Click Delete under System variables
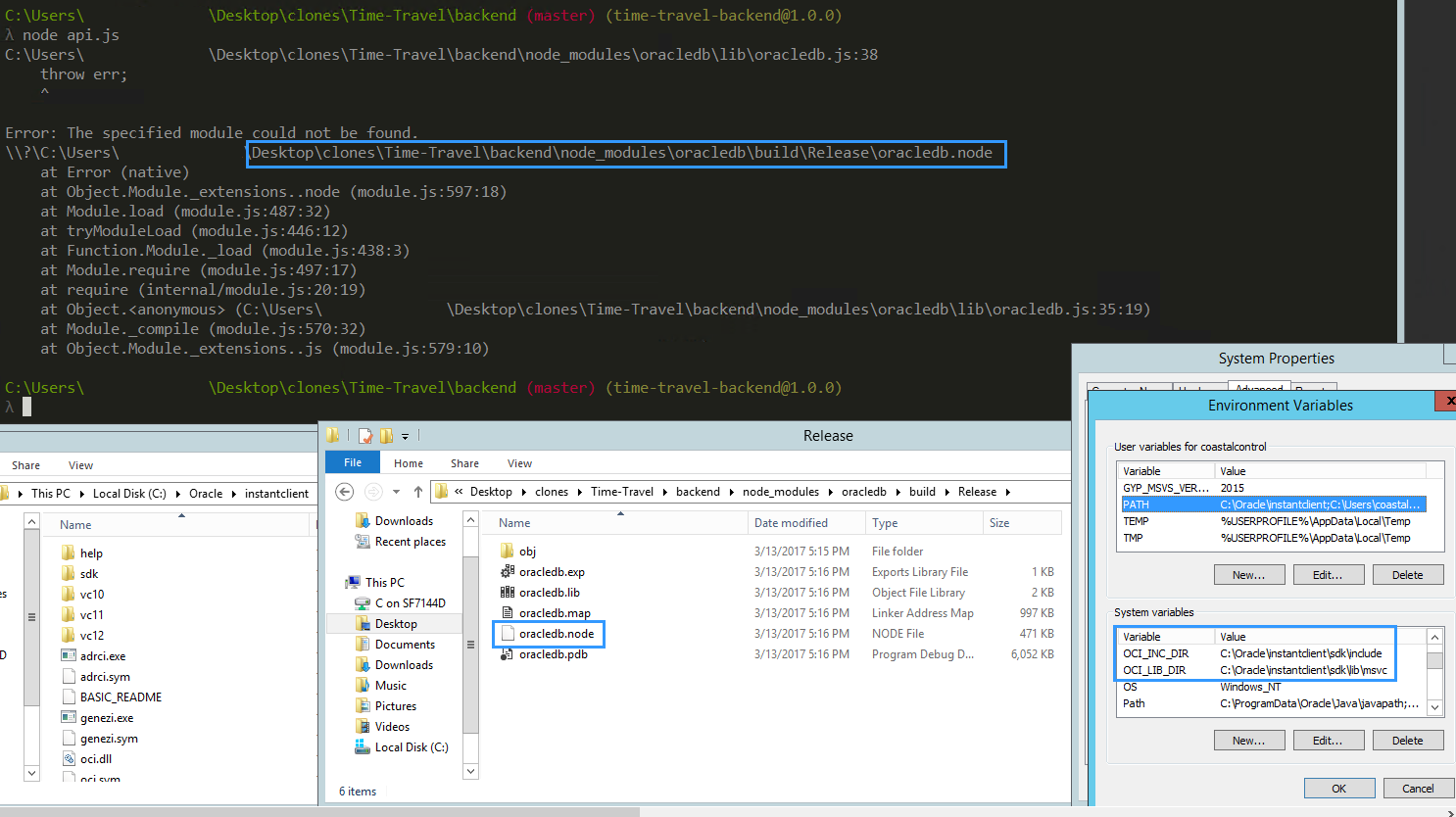Screen dimensions: 1456x817 (1407, 741)
